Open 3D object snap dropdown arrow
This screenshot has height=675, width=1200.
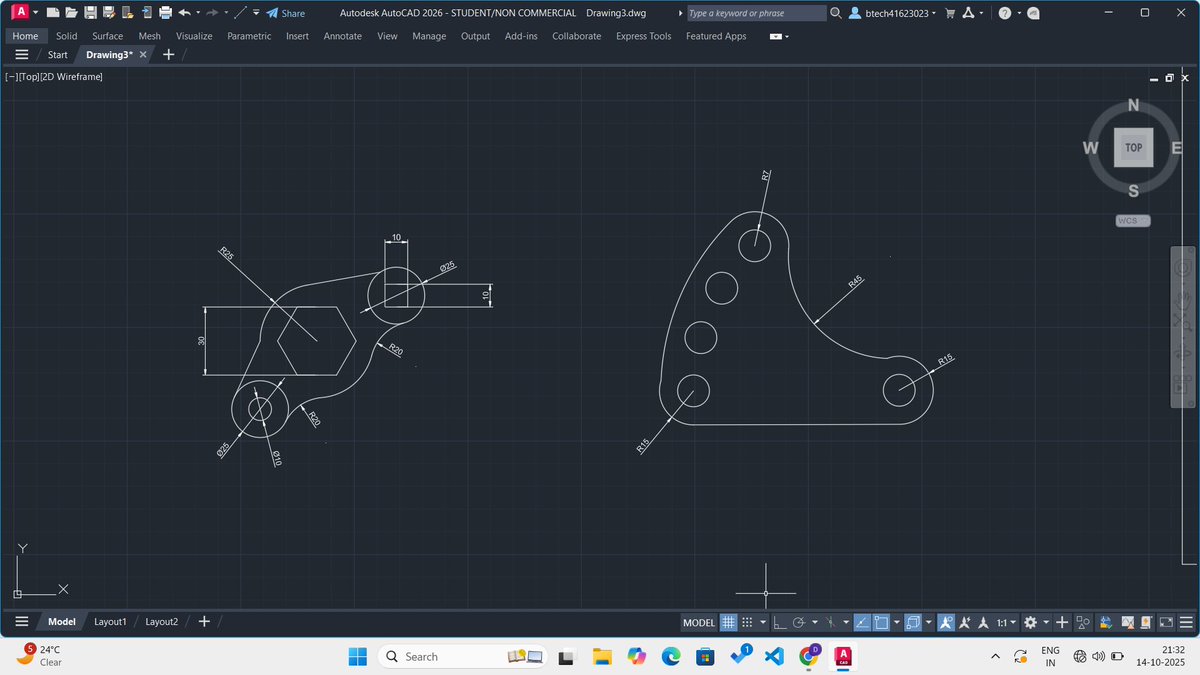(x=928, y=622)
